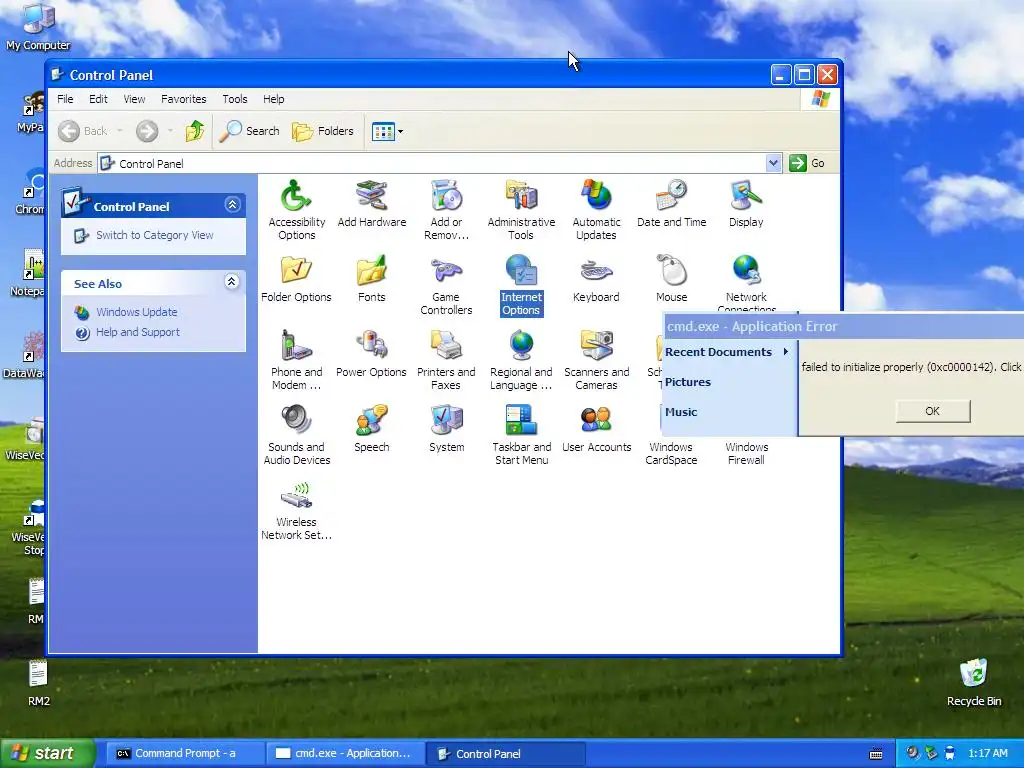Open the Views dropdown button
The height and width of the screenshot is (768, 1024).
pos(387,131)
